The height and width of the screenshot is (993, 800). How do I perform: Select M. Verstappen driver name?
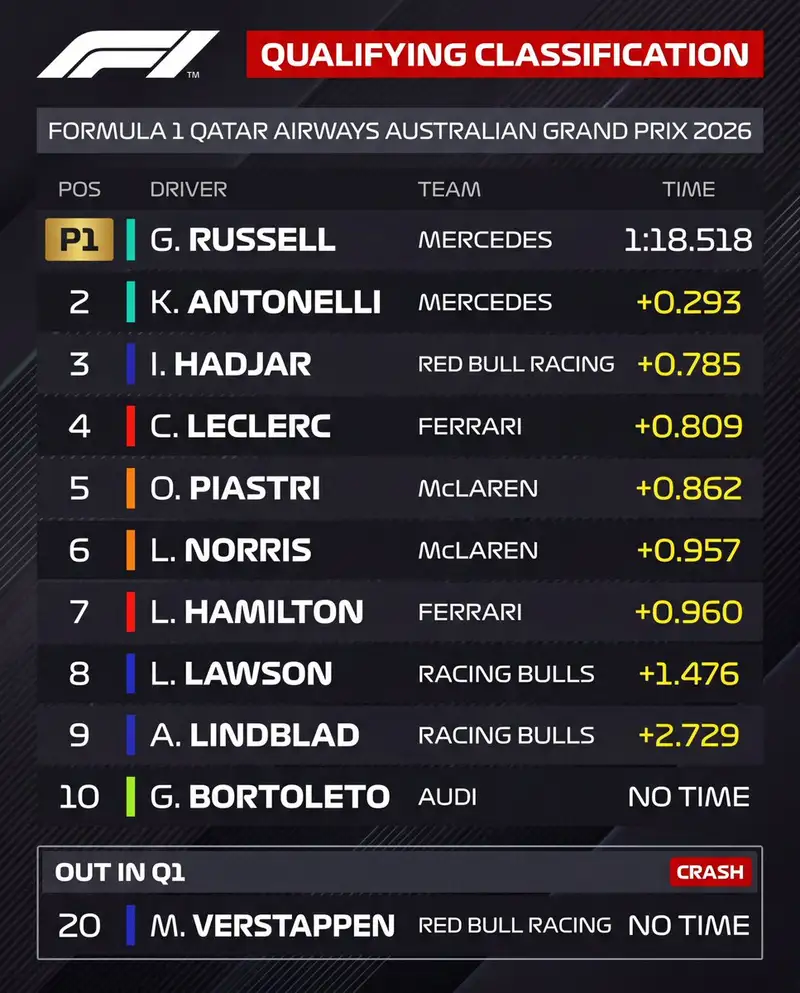272,926
